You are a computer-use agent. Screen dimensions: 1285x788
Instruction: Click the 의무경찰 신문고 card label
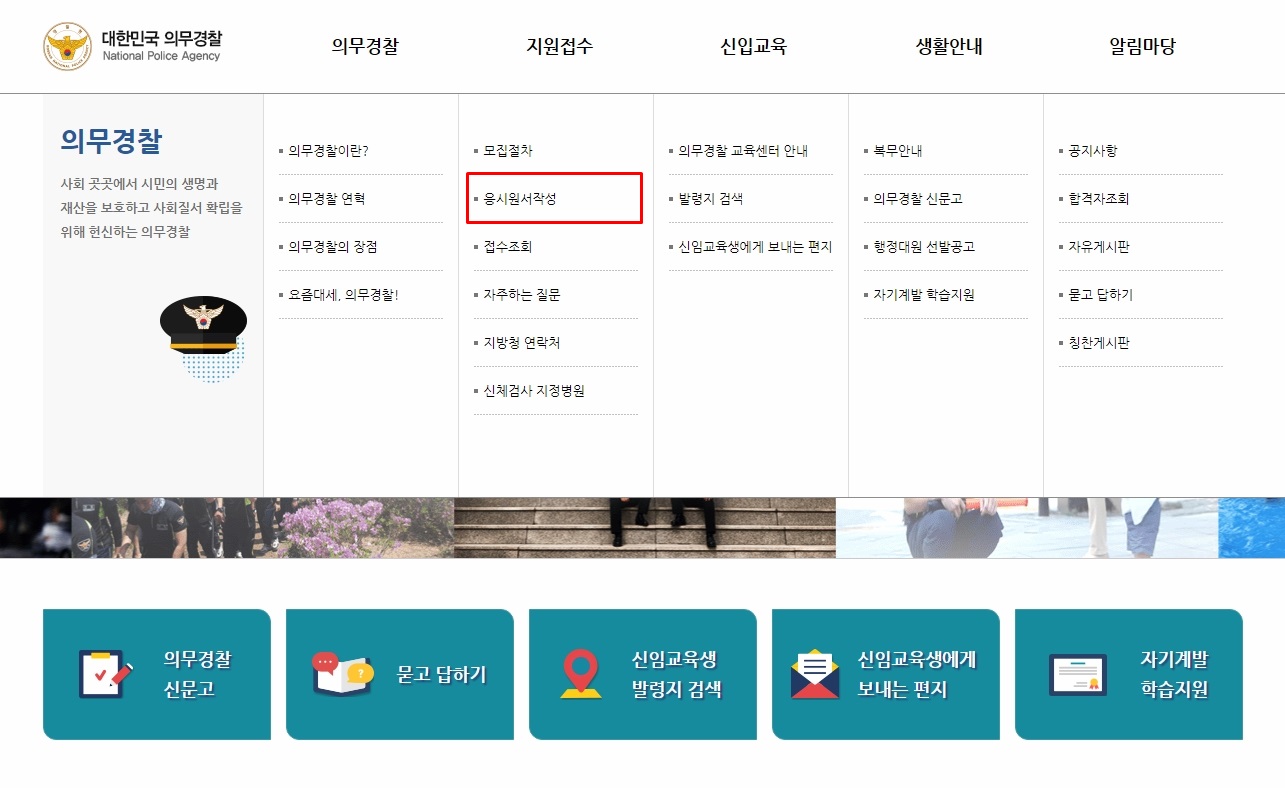[x=197, y=674]
